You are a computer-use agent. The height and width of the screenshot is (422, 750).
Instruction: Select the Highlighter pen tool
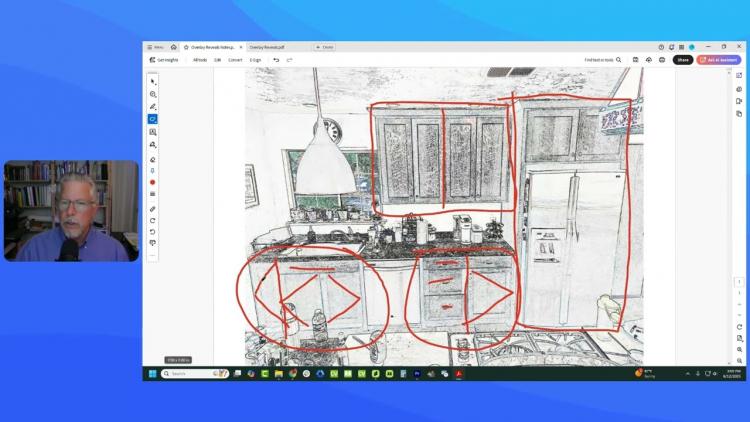coord(153,107)
